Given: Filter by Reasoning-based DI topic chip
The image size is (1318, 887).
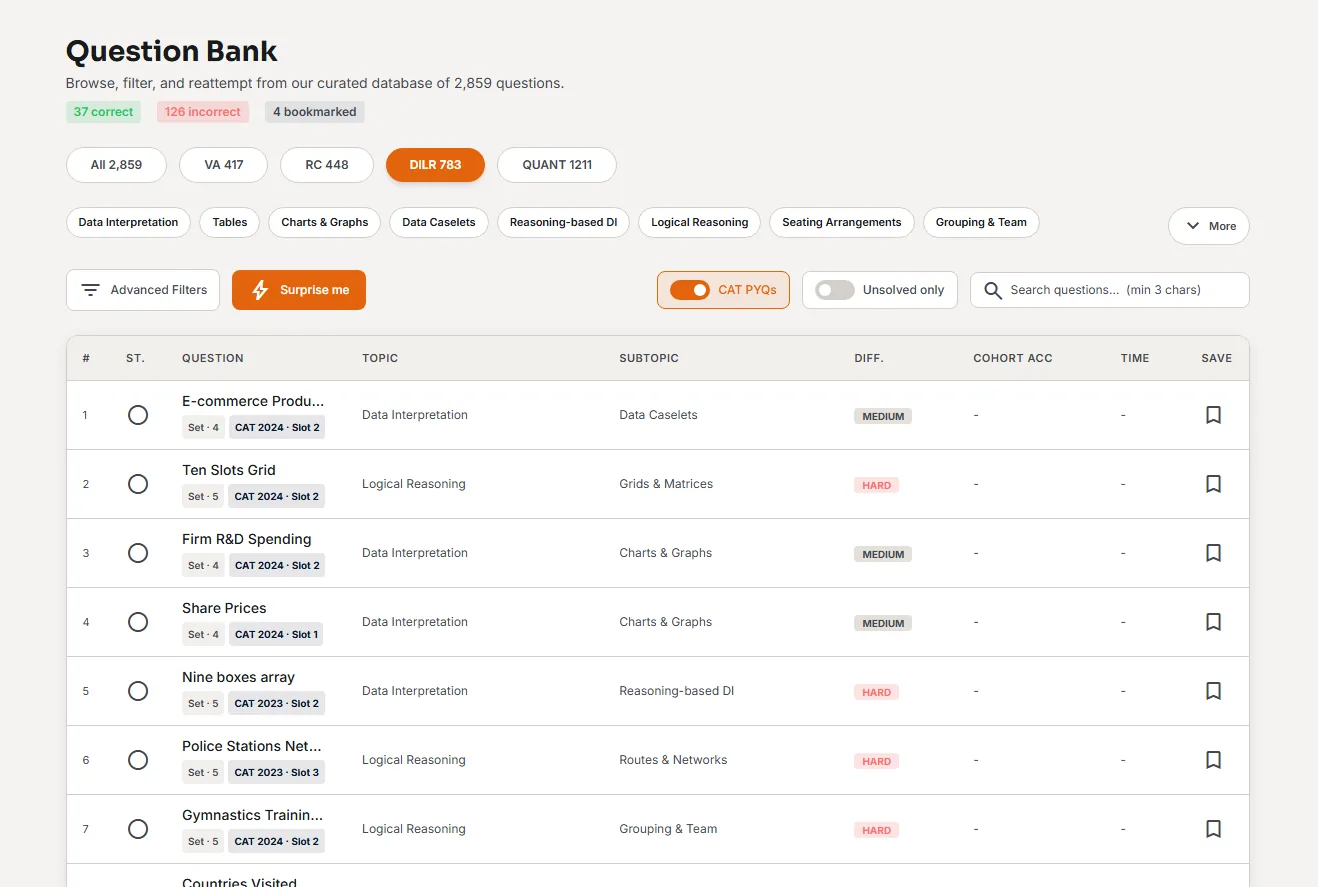Looking at the screenshot, I should (563, 222).
